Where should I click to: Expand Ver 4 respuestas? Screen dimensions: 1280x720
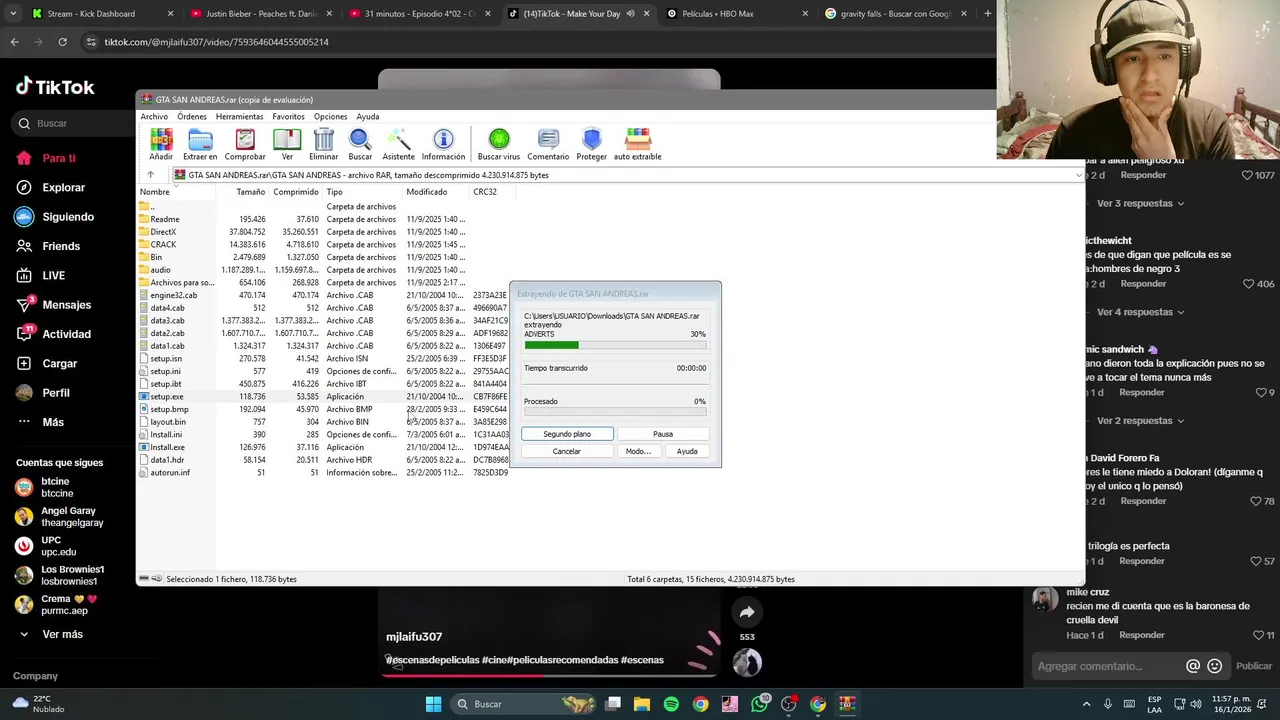tap(1140, 312)
